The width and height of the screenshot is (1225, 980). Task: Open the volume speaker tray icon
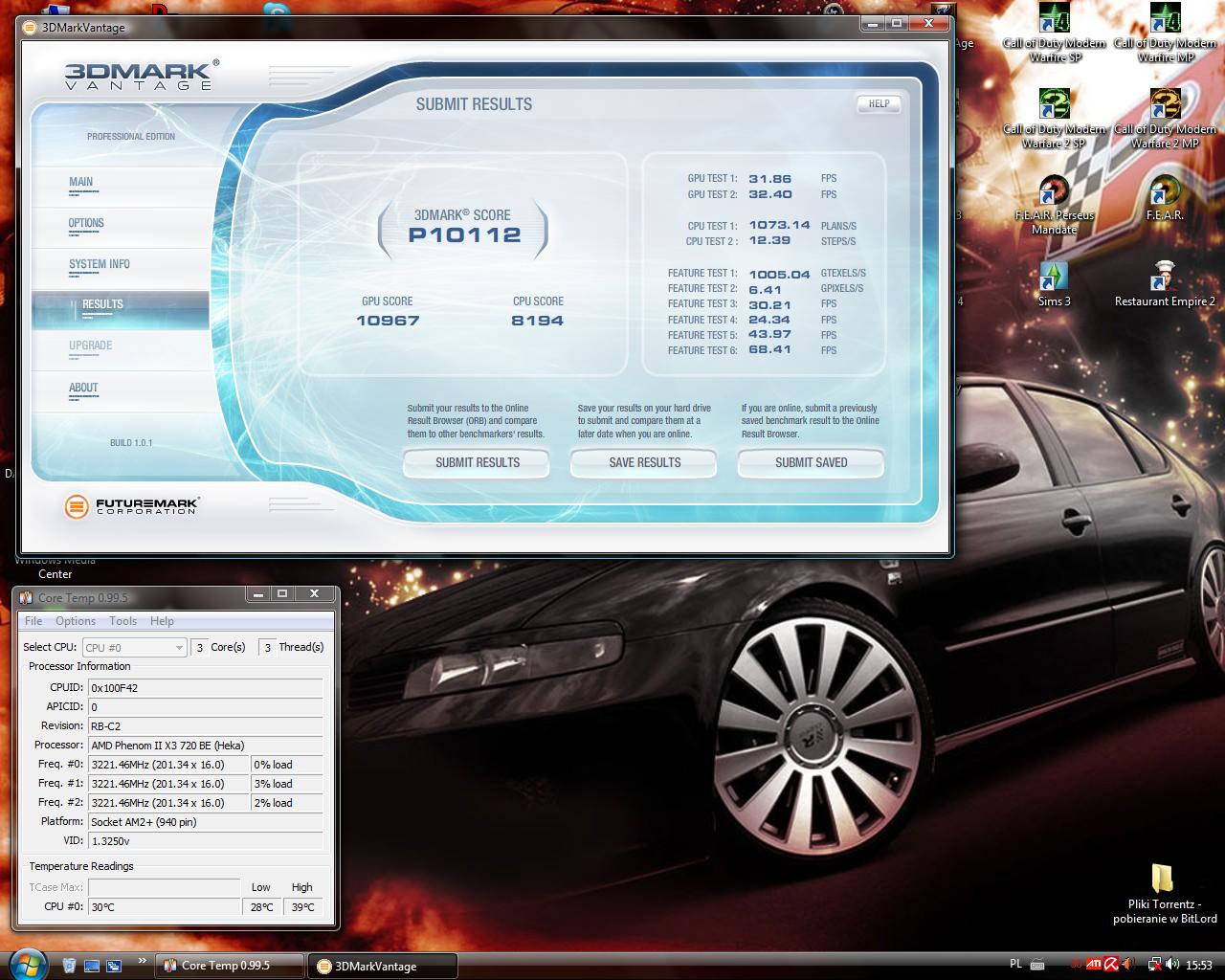point(1171,965)
